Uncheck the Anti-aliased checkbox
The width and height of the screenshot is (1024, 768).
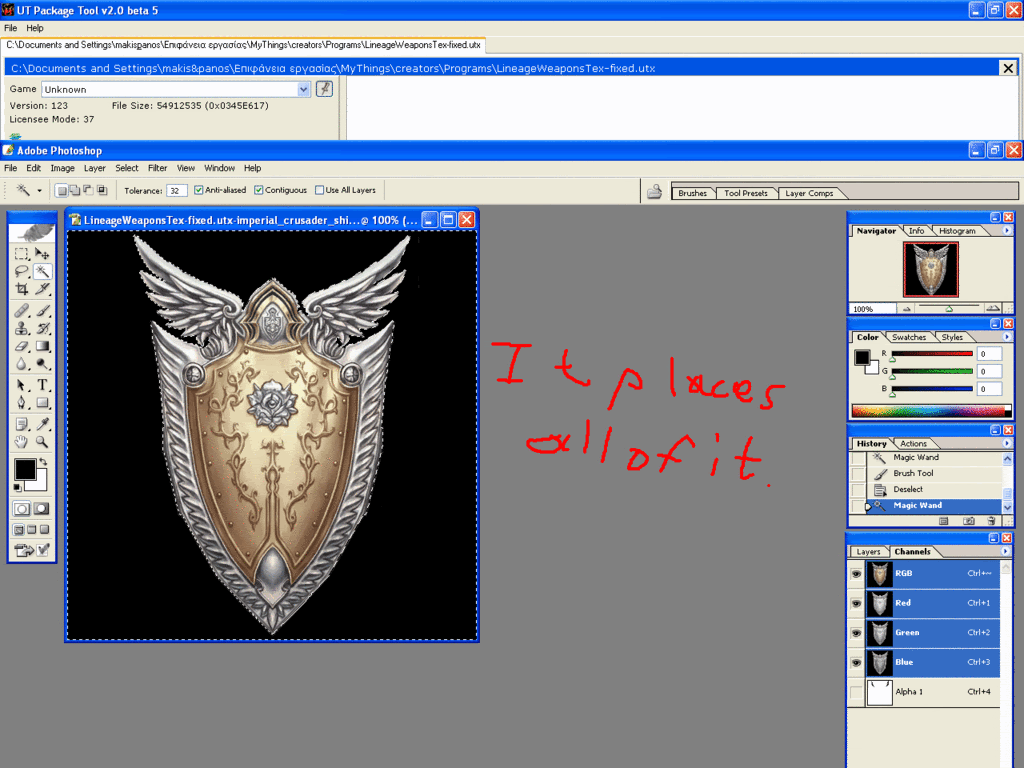pos(199,190)
